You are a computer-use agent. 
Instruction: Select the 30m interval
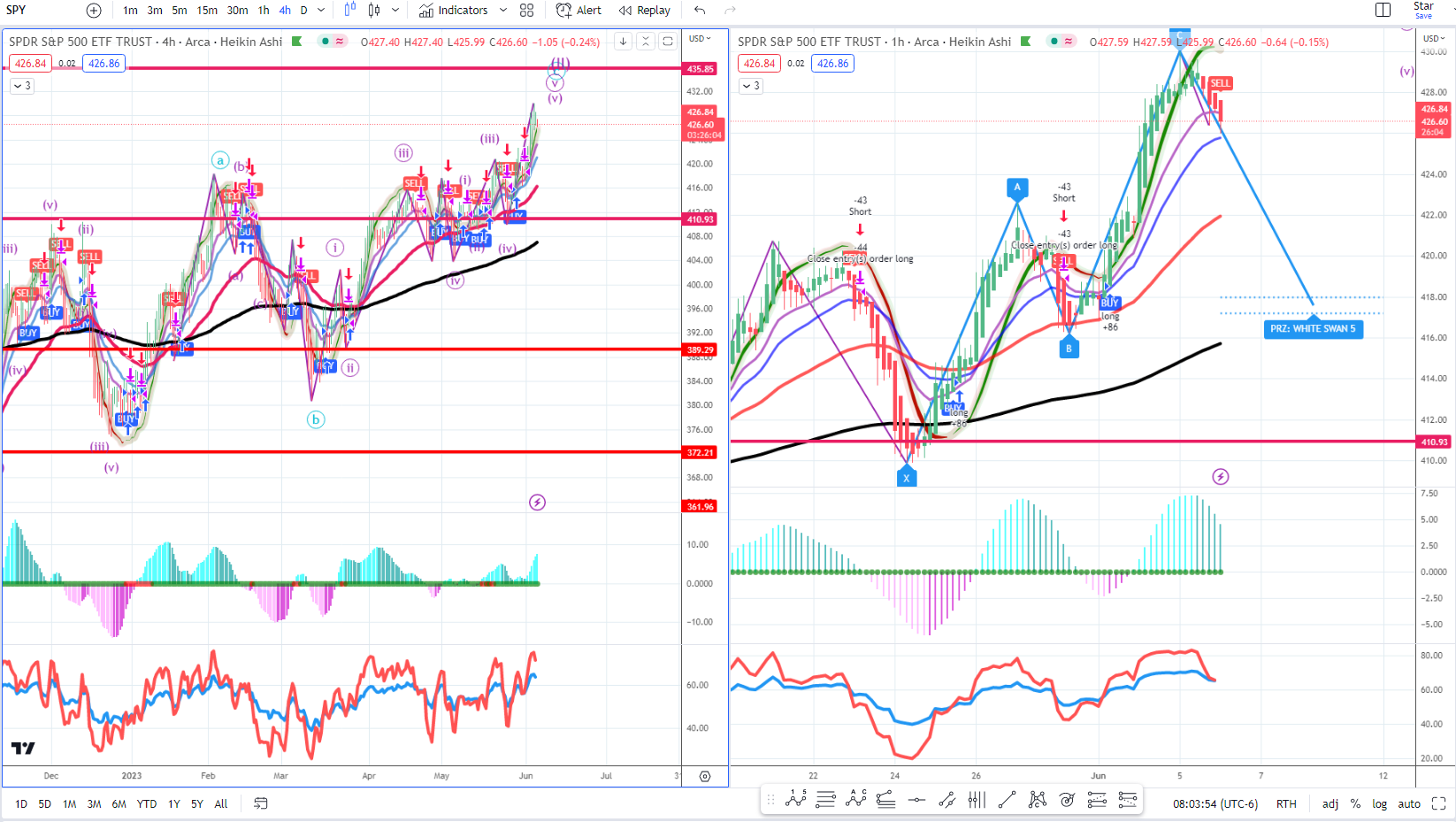[237, 11]
